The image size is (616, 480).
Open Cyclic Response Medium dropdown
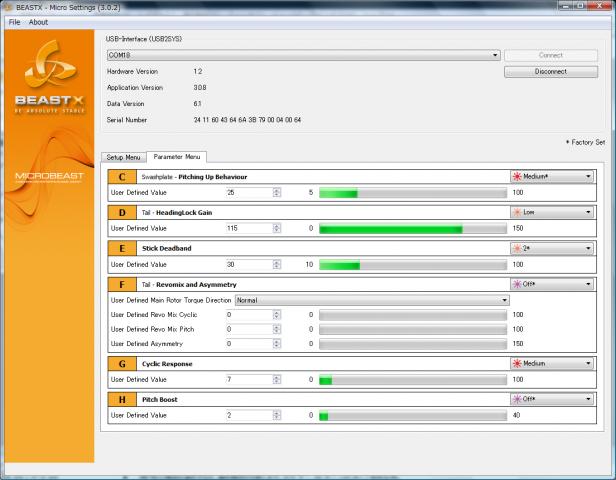(552, 363)
